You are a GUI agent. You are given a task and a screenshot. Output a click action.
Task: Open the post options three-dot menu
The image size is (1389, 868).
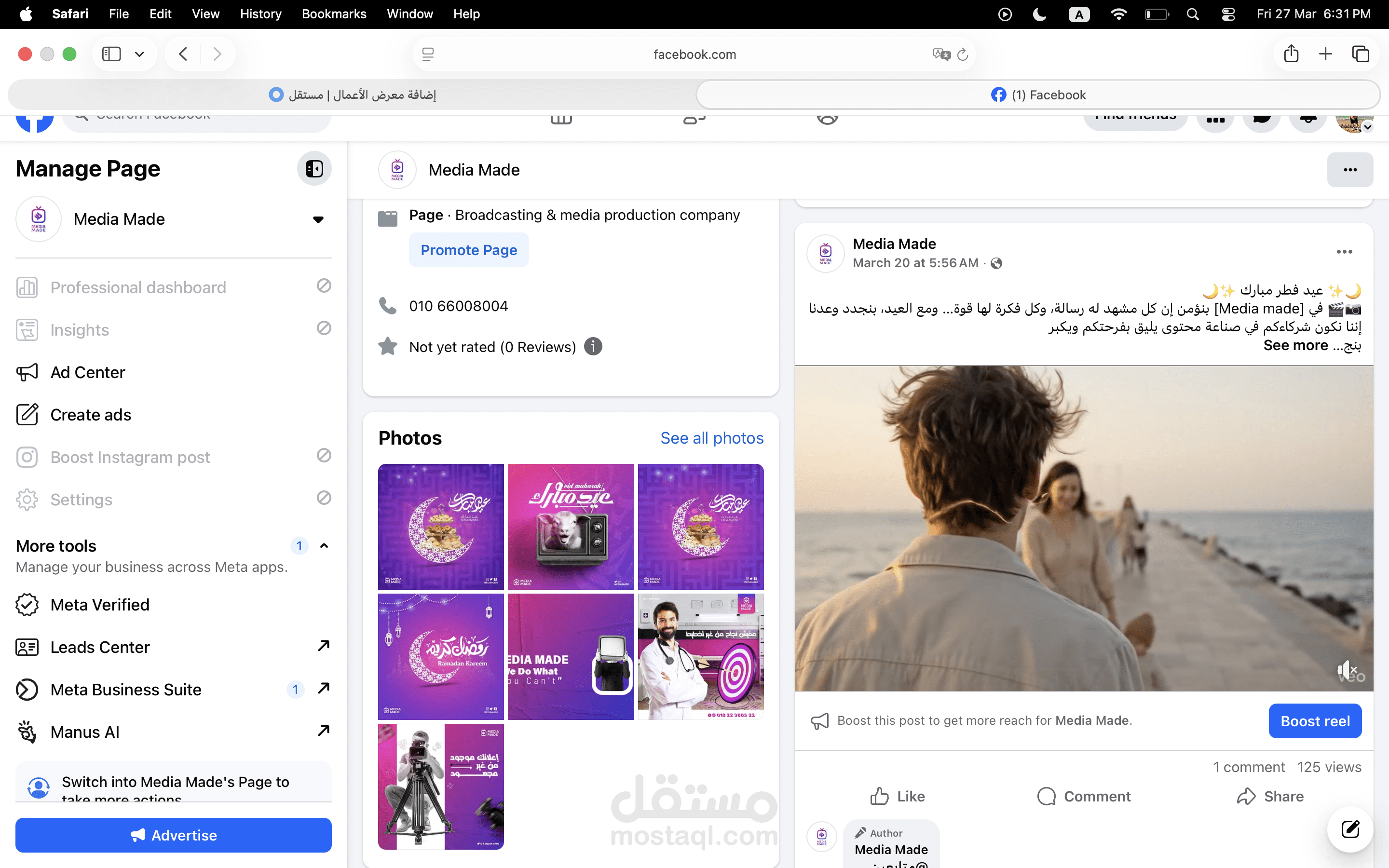pos(1344,252)
